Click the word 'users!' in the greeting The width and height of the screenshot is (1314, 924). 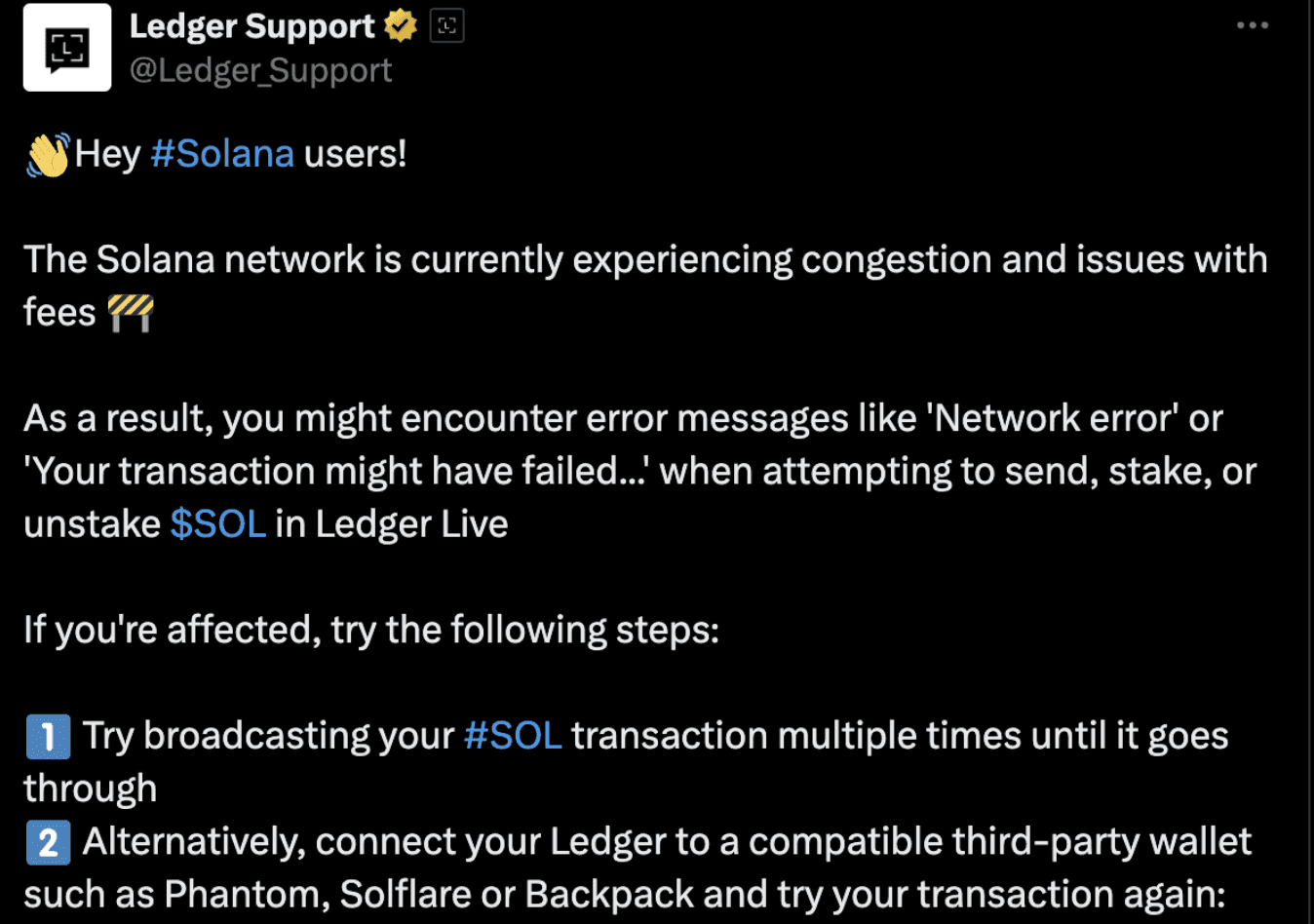[x=356, y=154]
